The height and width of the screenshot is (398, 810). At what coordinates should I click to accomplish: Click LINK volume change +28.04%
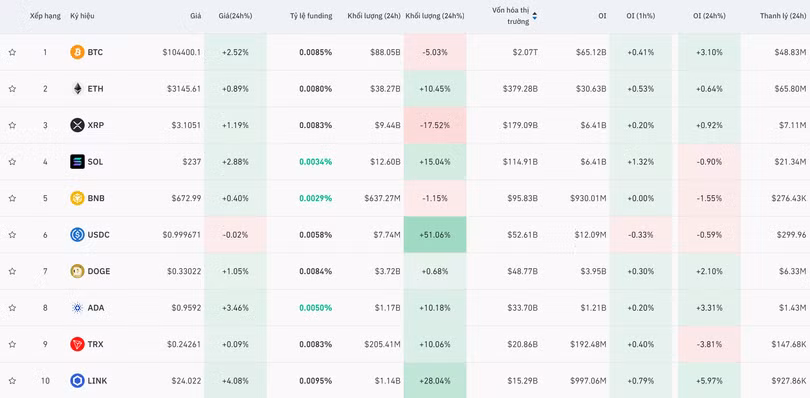point(435,381)
